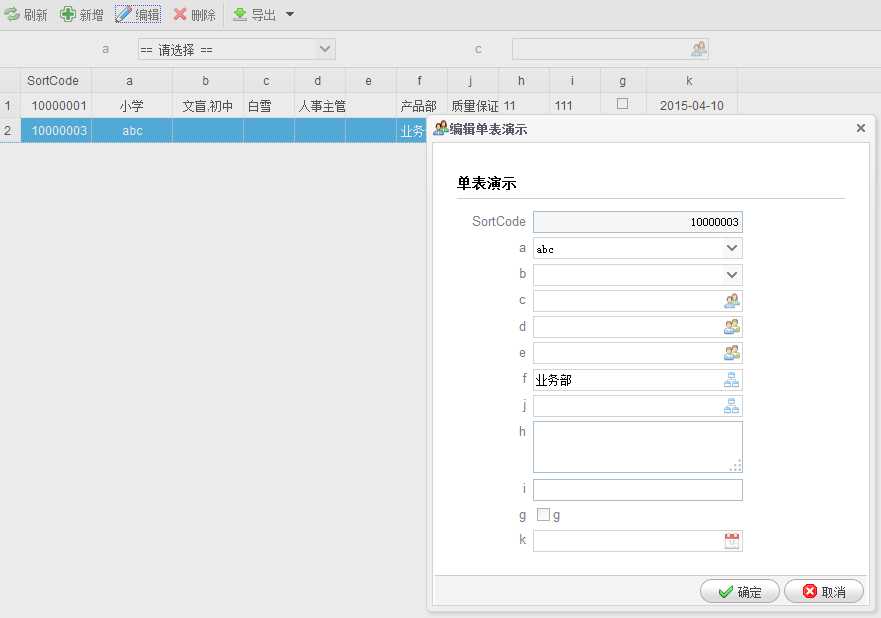Click the 新增 add toolbar button

point(82,14)
